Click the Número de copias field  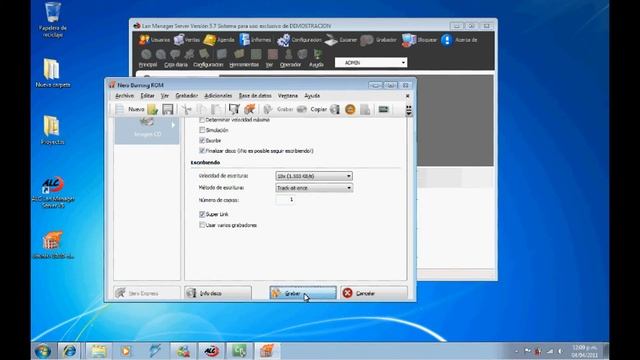click(x=285, y=200)
